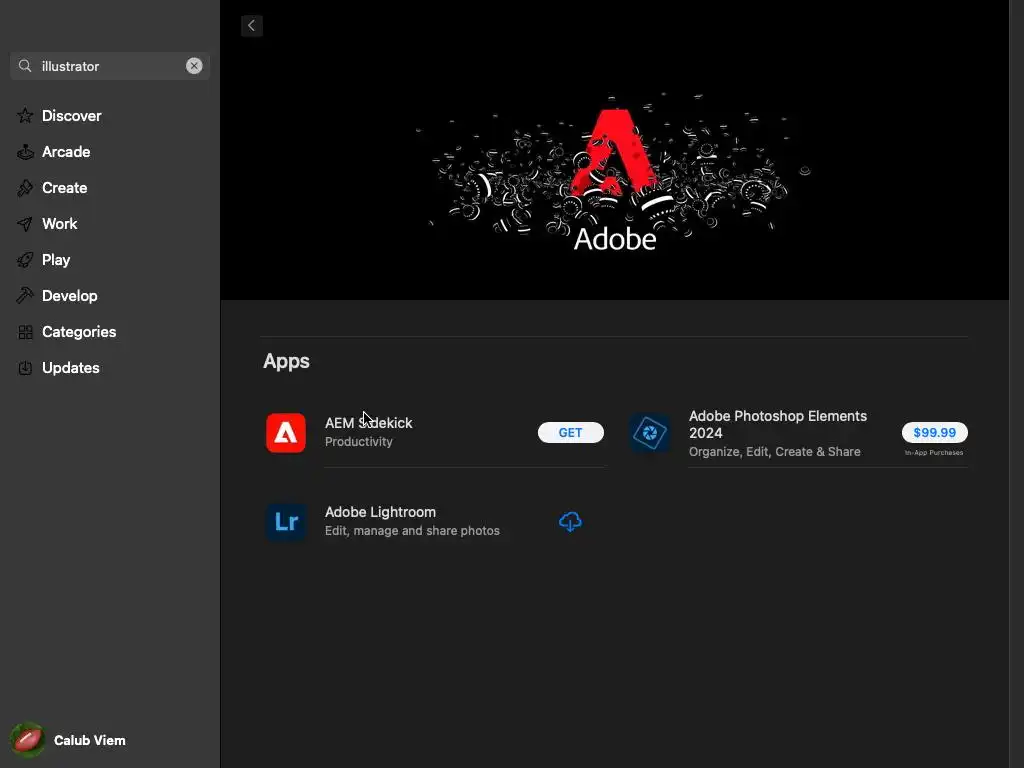
Task: Go to the Create section
Action: point(65,187)
